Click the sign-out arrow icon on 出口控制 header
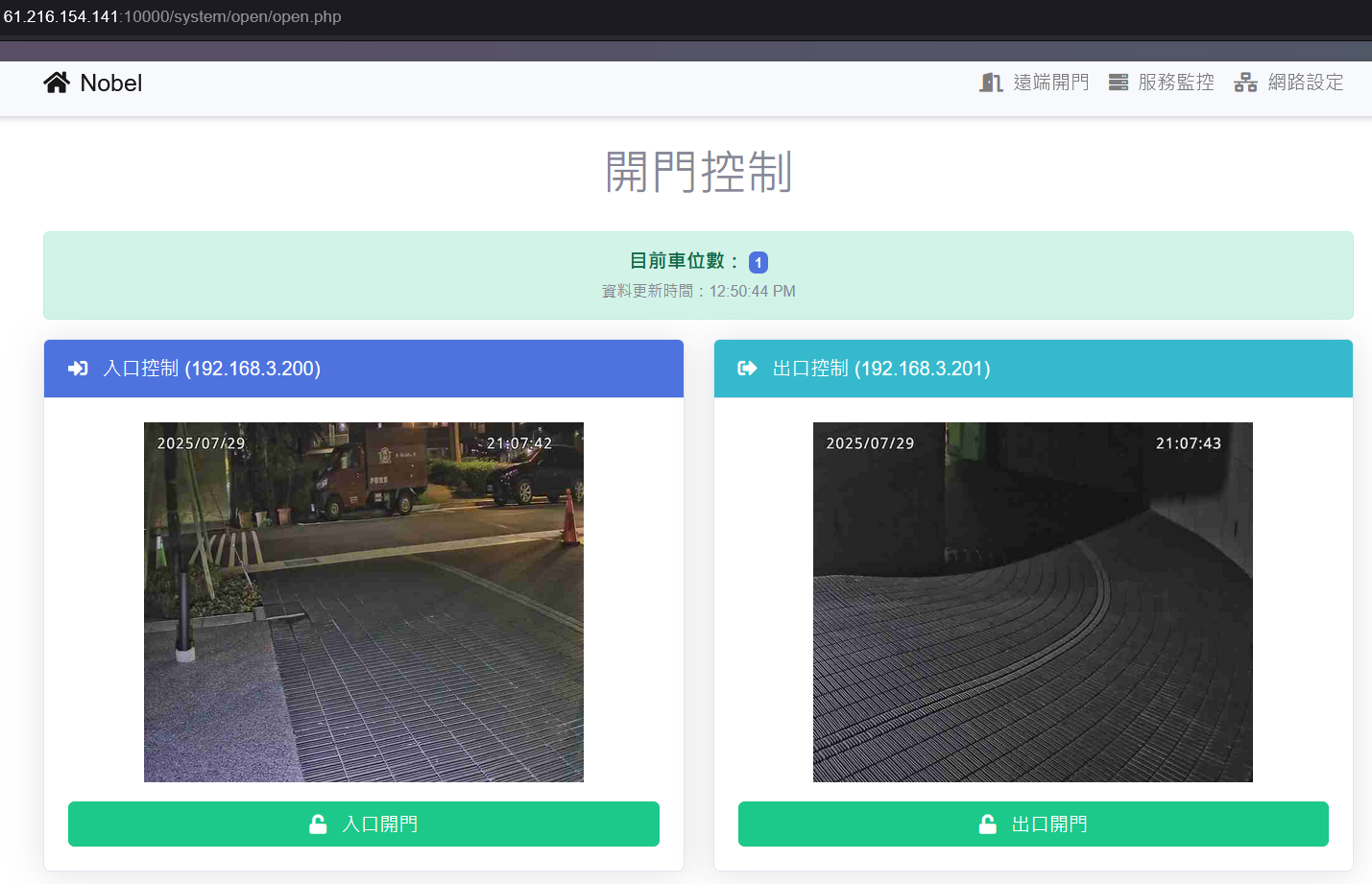Screen dimensions: 1372x884 click(x=747, y=369)
